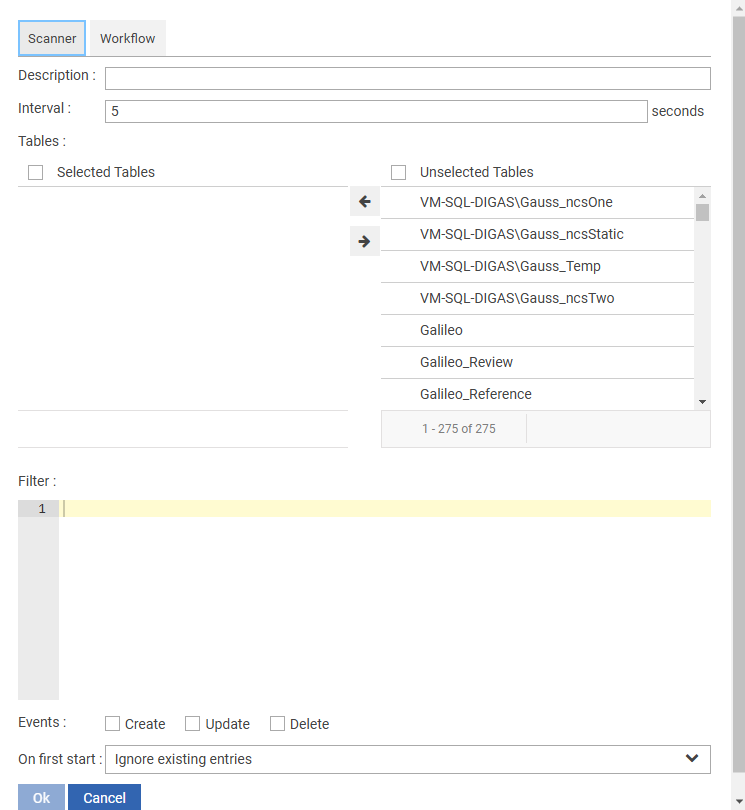
Task: Toggle the Selected Tables header checkbox
Action: click(36, 172)
